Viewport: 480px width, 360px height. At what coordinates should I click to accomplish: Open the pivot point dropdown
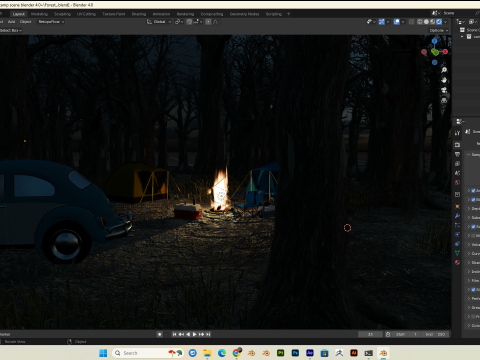(x=179, y=22)
